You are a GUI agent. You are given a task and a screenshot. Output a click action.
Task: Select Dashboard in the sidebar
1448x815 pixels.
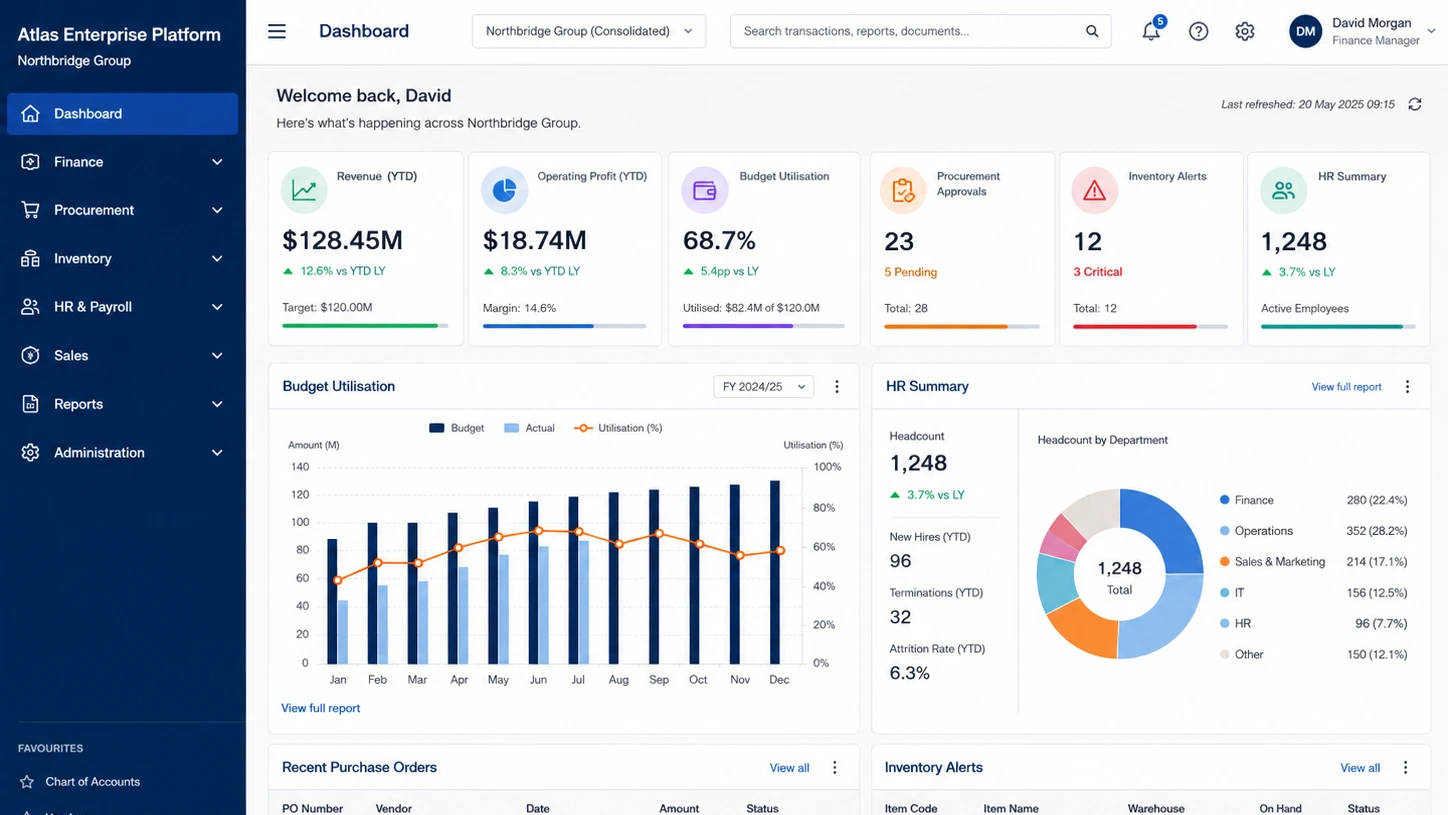tap(122, 114)
